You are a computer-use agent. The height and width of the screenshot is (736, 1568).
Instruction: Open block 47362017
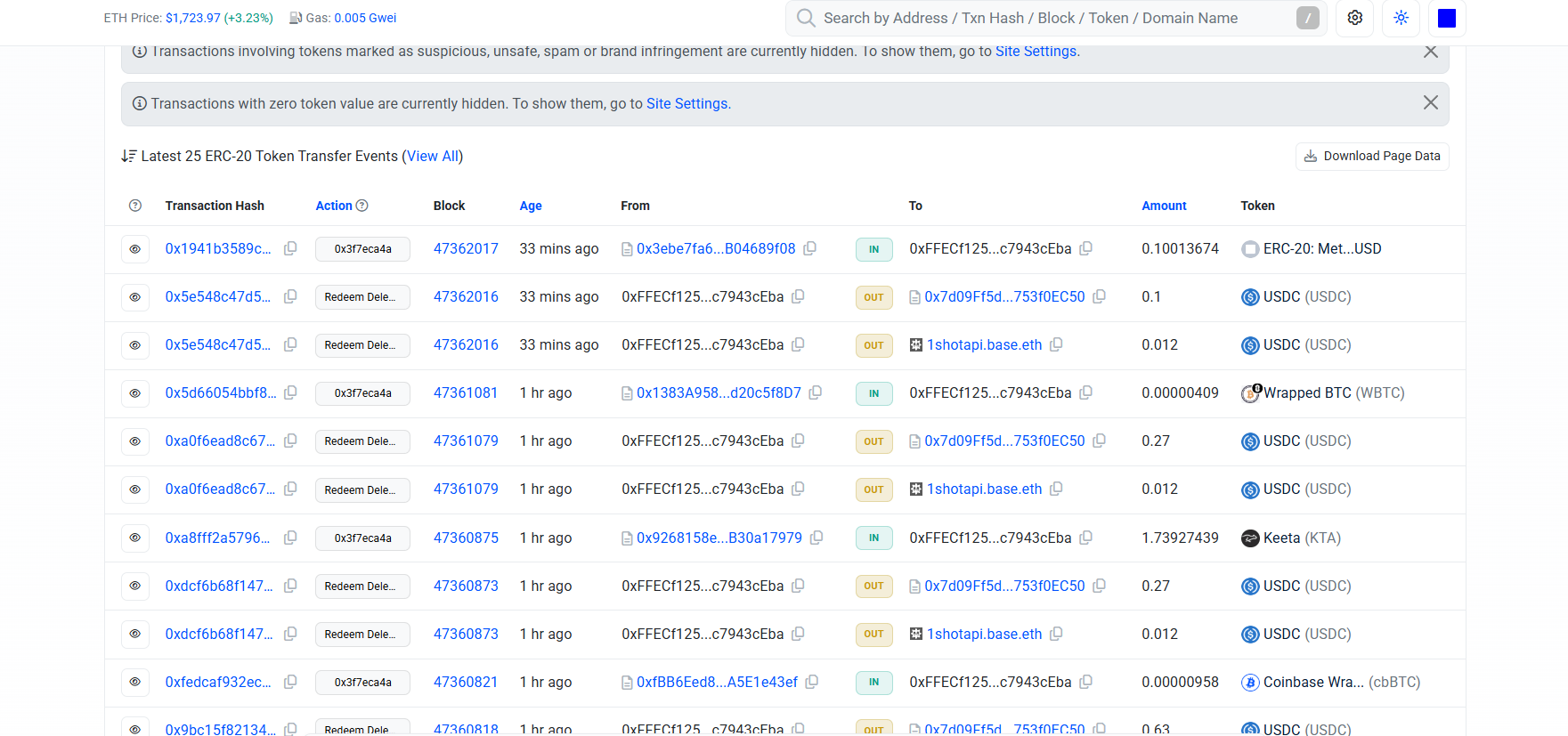point(466,249)
